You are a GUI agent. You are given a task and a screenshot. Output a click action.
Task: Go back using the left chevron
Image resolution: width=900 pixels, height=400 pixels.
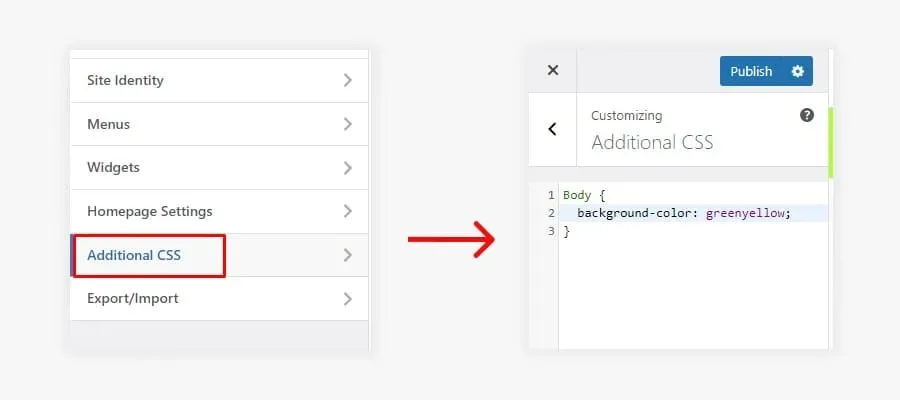552,129
